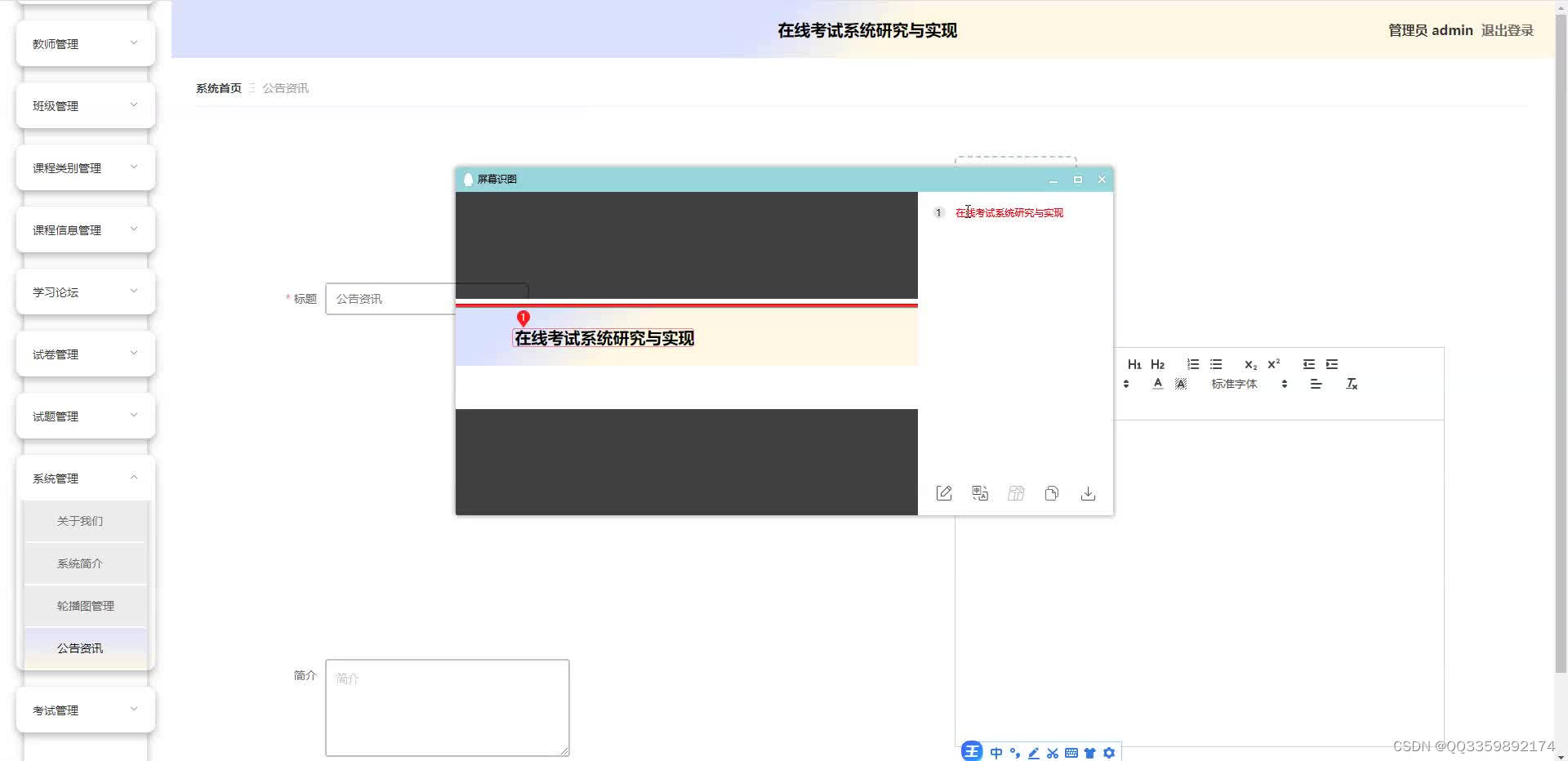Expand the 试题管理 menu
The image size is (1568, 761).
coord(86,416)
